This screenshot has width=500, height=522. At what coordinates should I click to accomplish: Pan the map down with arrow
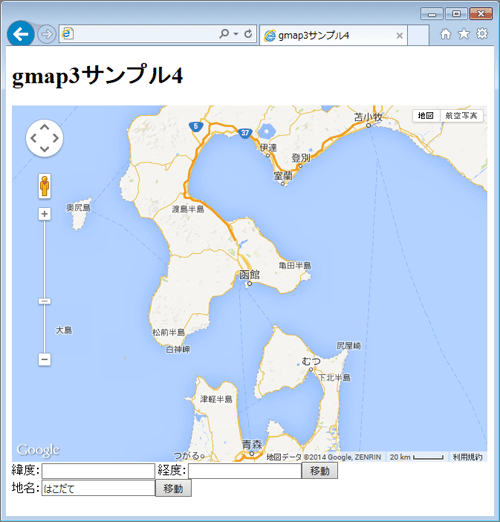[x=44, y=149]
